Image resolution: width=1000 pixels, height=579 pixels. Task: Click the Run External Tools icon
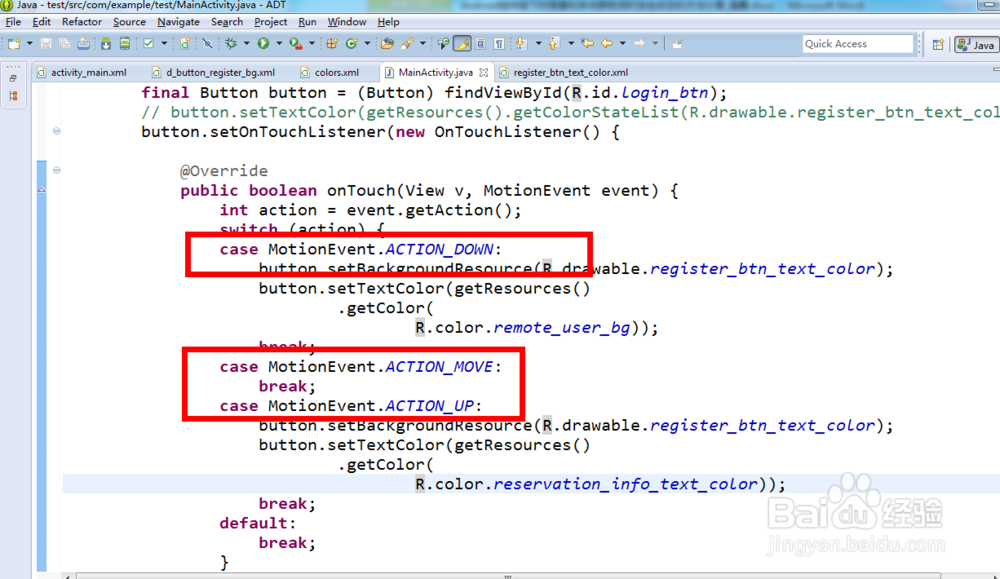[296, 43]
